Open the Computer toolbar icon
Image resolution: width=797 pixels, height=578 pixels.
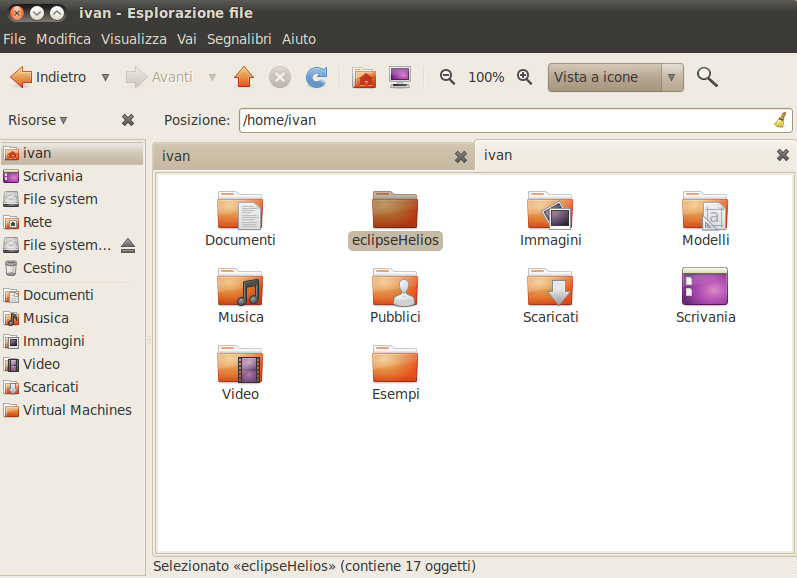(x=400, y=77)
